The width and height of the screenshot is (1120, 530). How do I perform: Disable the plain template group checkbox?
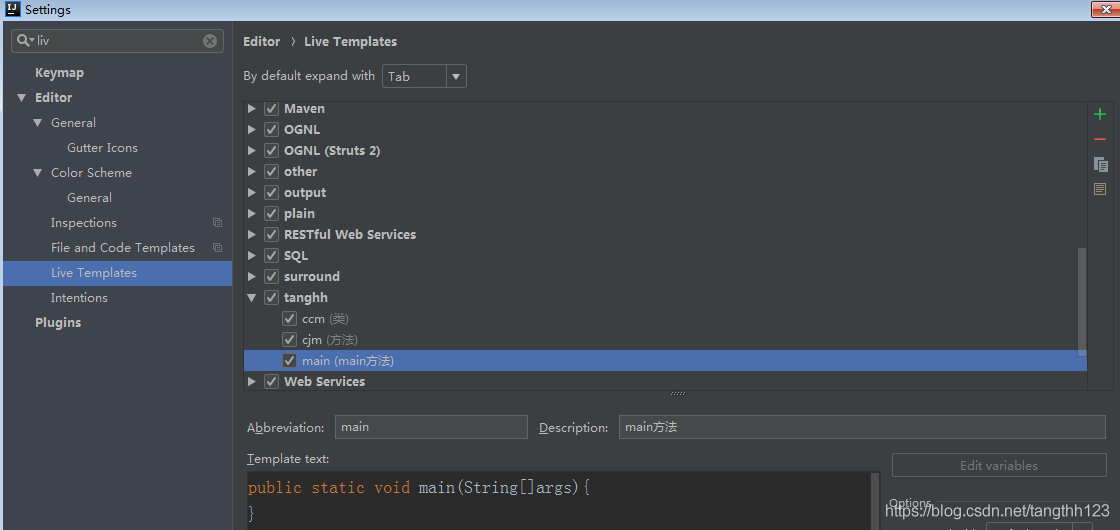point(271,214)
